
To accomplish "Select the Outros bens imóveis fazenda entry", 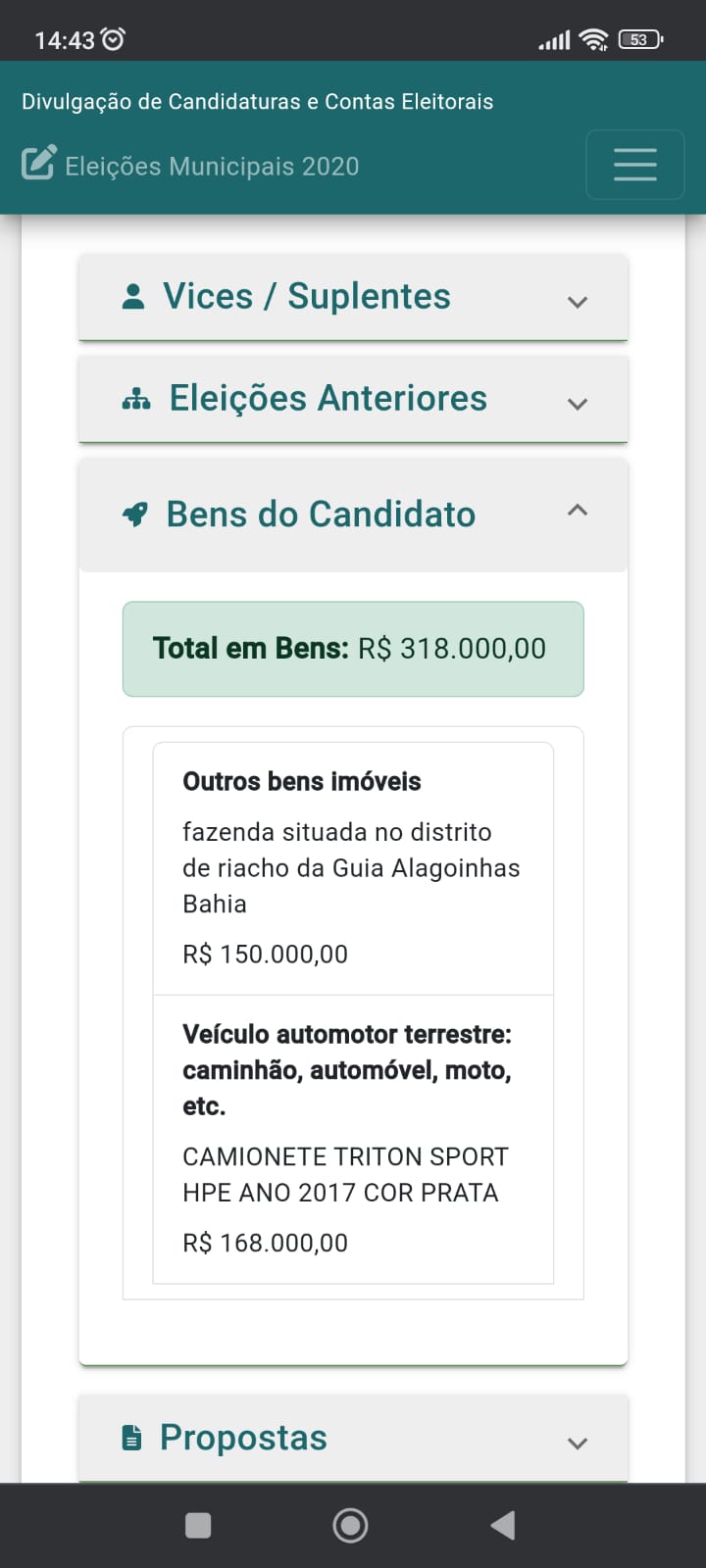I will click(x=353, y=867).
